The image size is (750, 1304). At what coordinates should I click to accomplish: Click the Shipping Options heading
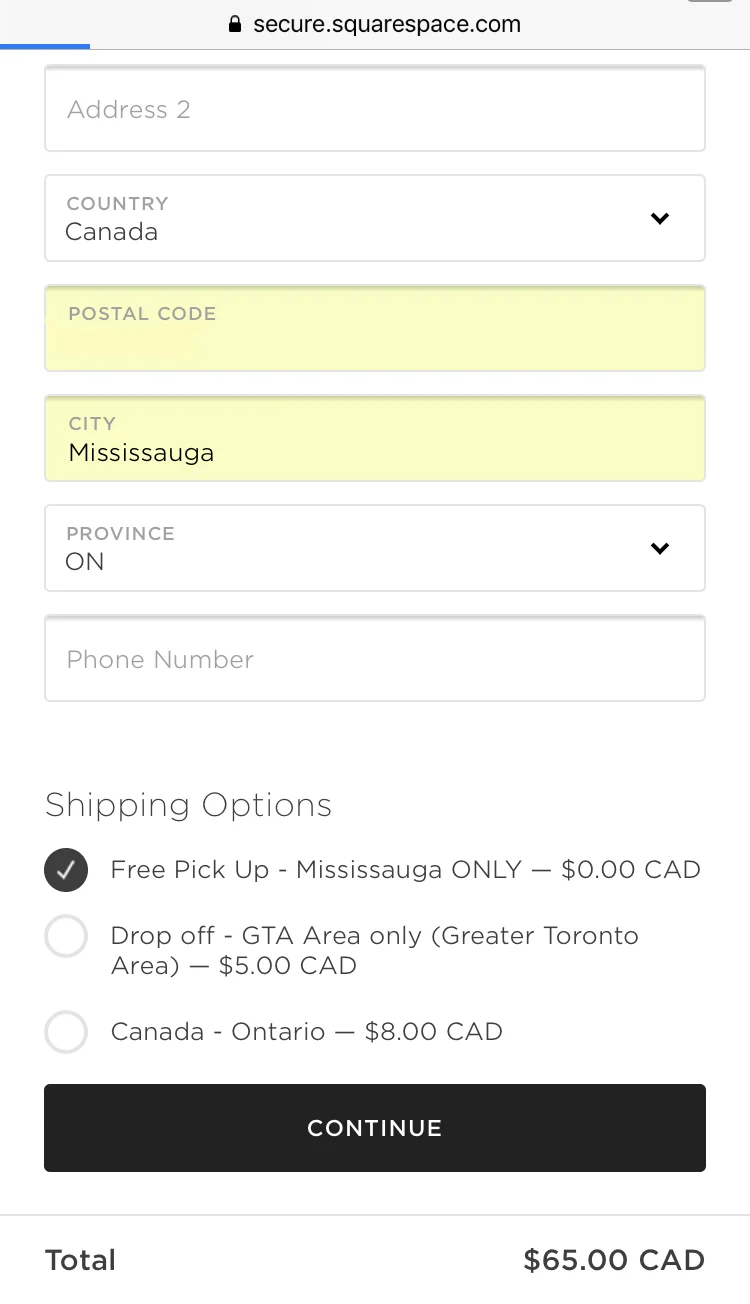click(188, 805)
